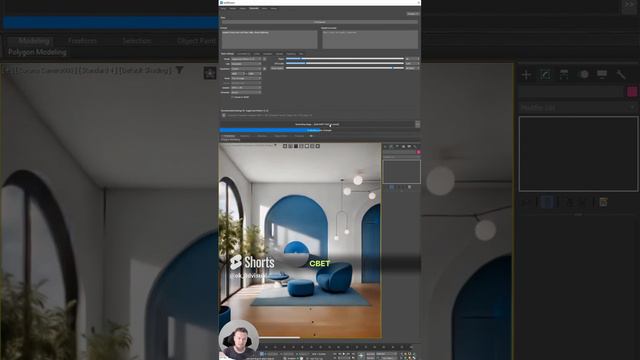Expand the Polygon Modeling ribbon panel
The height and width of the screenshot is (360, 640).
[x=37, y=52]
